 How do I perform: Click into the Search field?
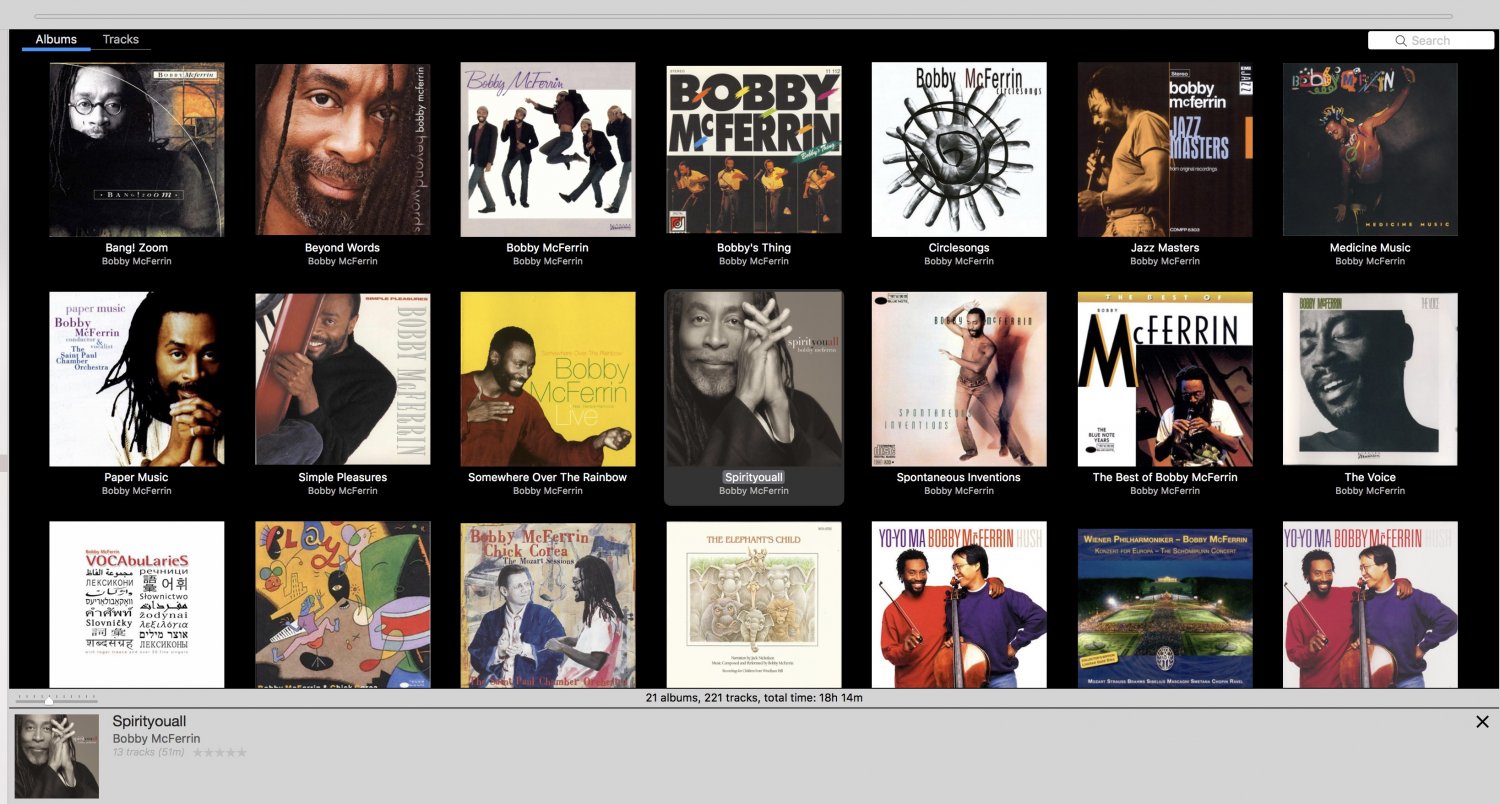1431,40
